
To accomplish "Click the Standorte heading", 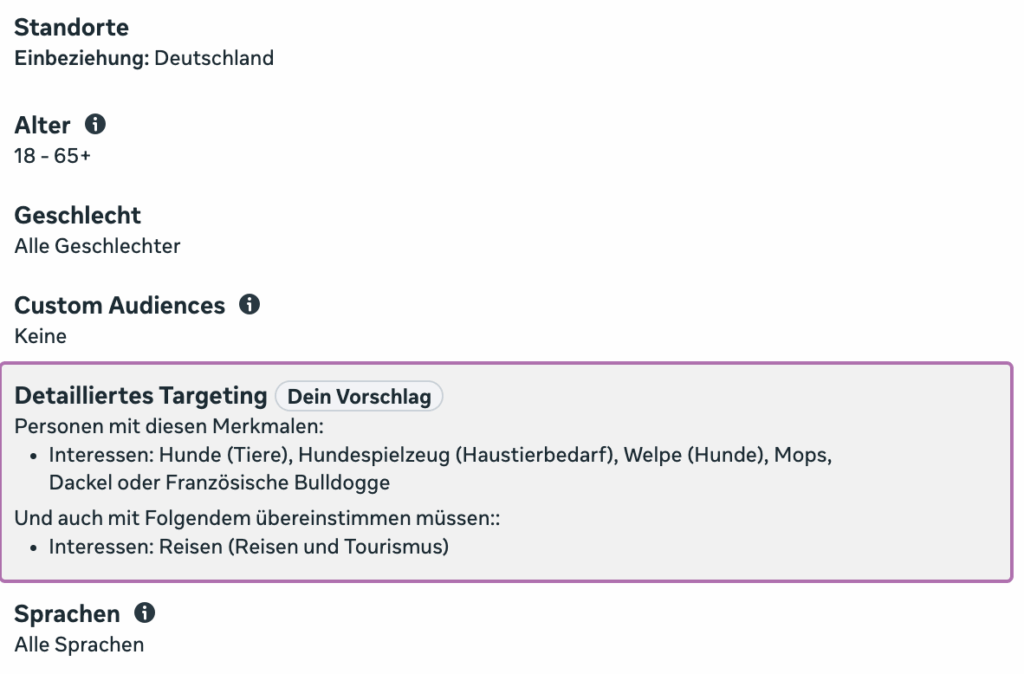I will coord(72,27).
